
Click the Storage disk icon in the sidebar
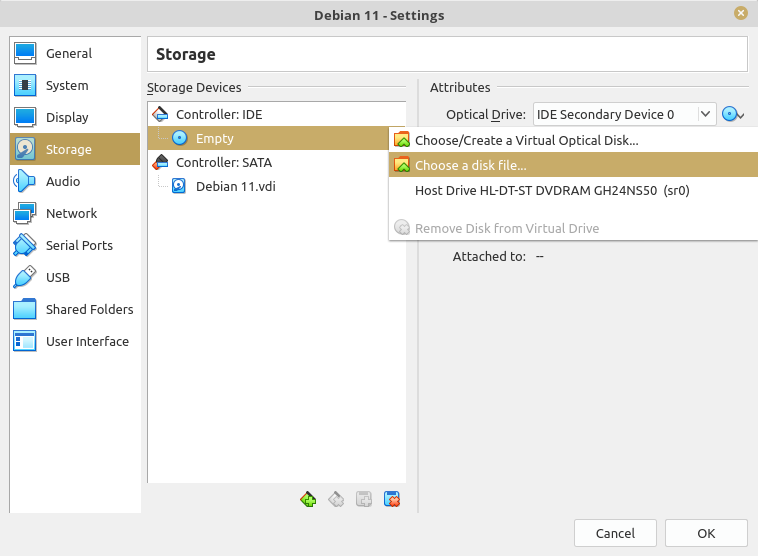coord(25,149)
